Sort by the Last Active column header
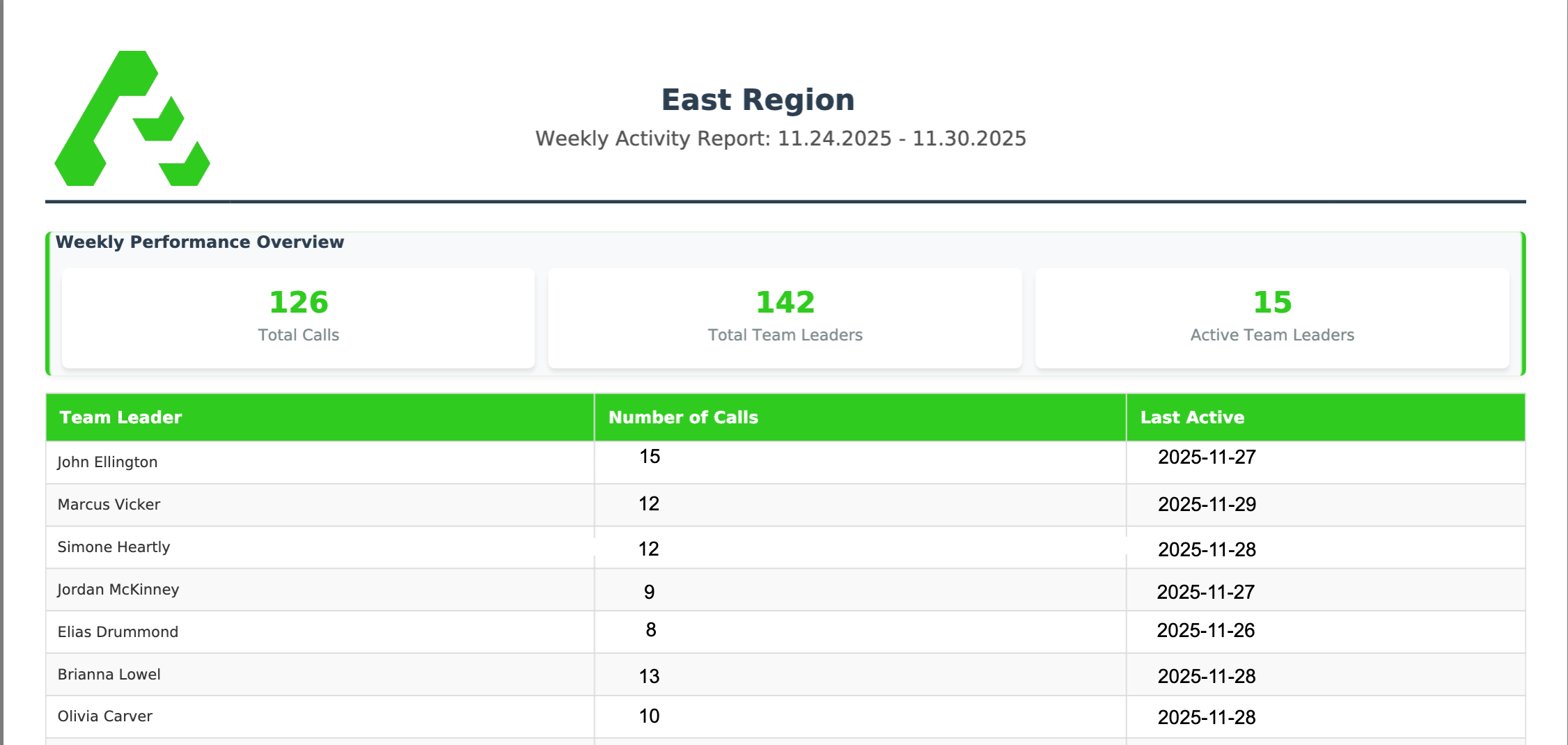Screen dimensions: 1568x745 coord(1192,417)
